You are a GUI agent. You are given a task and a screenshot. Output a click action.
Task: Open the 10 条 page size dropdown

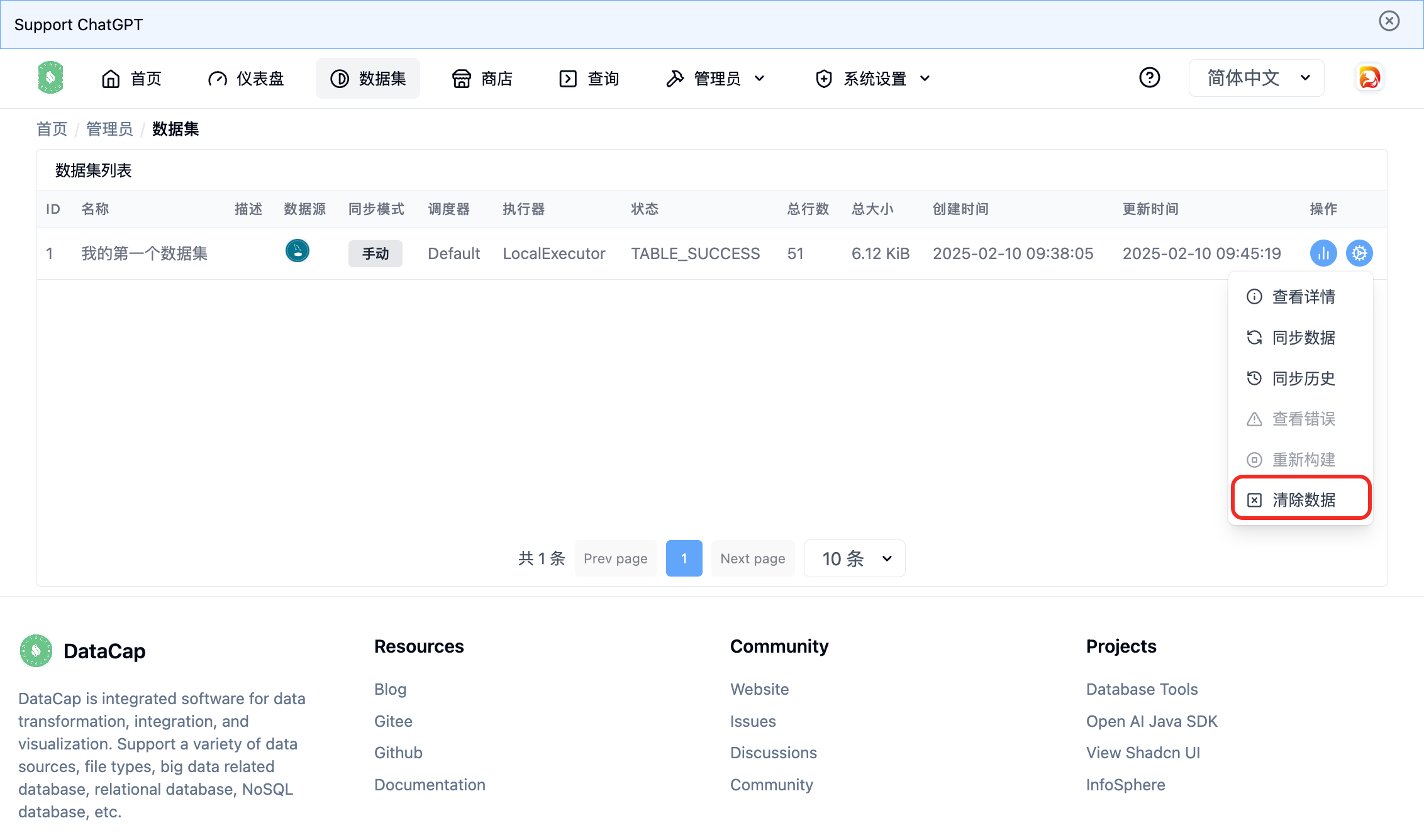click(x=855, y=558)
